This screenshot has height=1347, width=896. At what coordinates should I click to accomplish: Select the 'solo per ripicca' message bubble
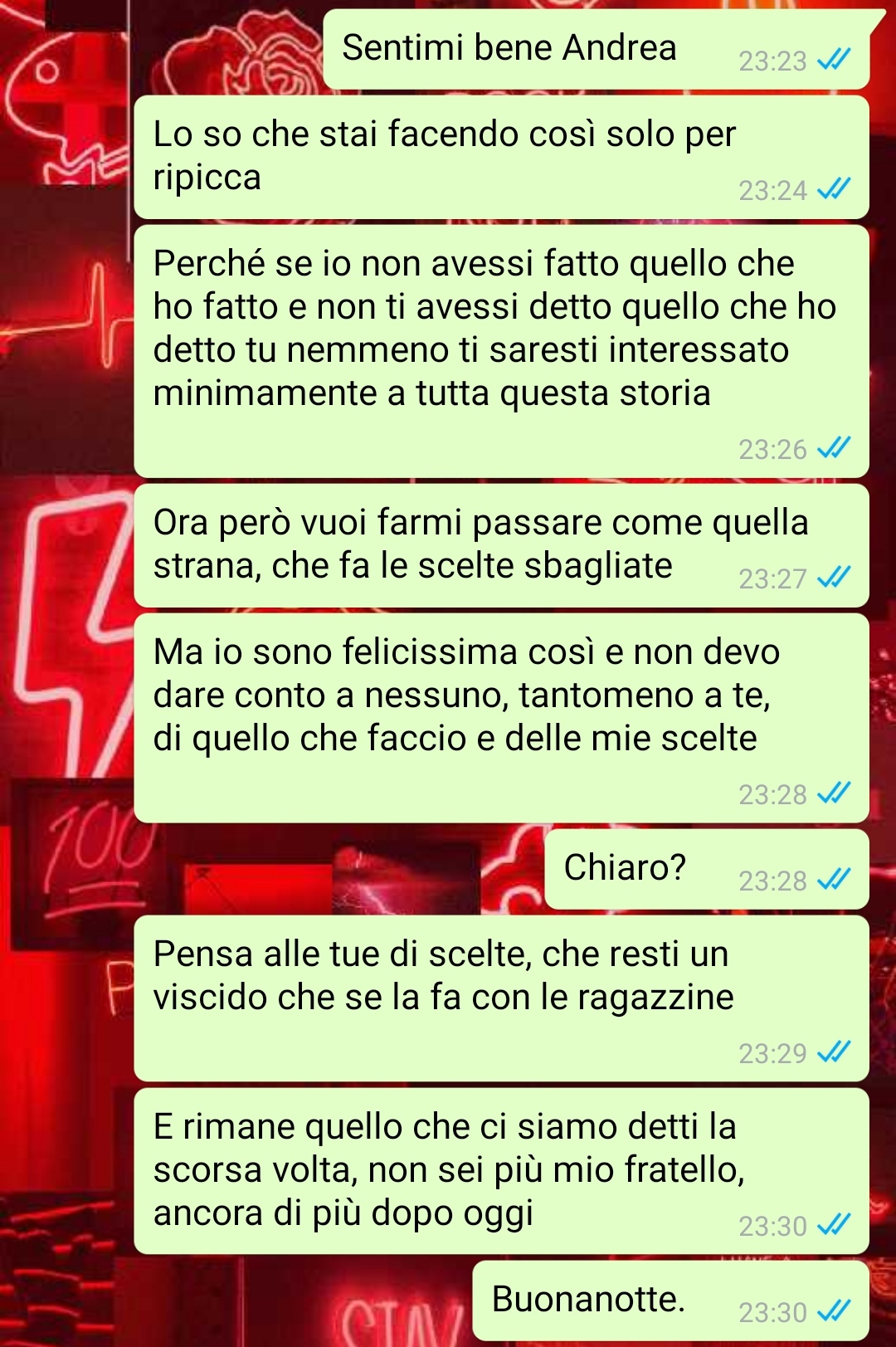501,157
